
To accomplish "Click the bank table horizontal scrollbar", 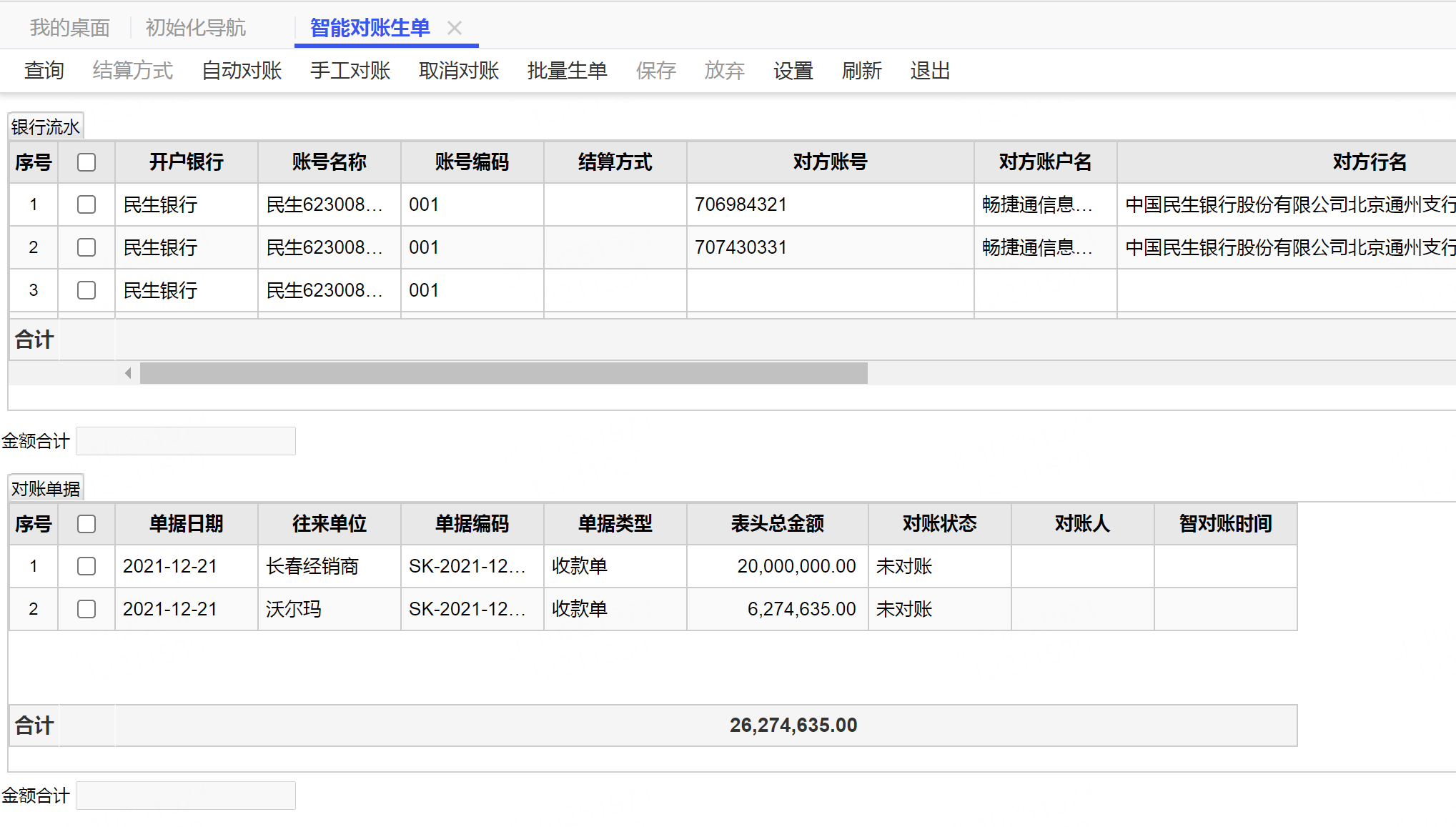I will point(503,373).
